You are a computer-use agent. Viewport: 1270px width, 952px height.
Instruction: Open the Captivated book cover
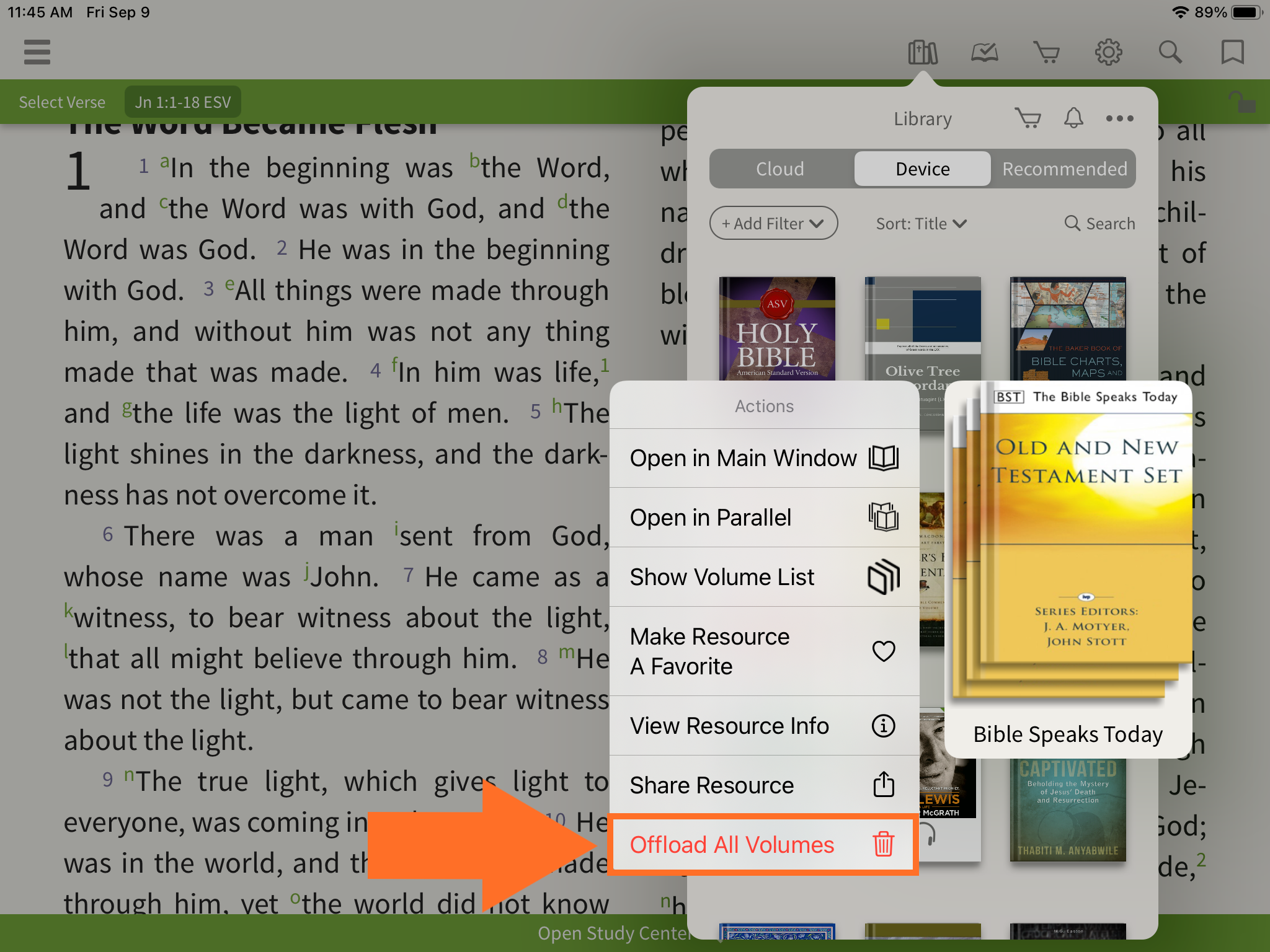(x=1068, y=809)
